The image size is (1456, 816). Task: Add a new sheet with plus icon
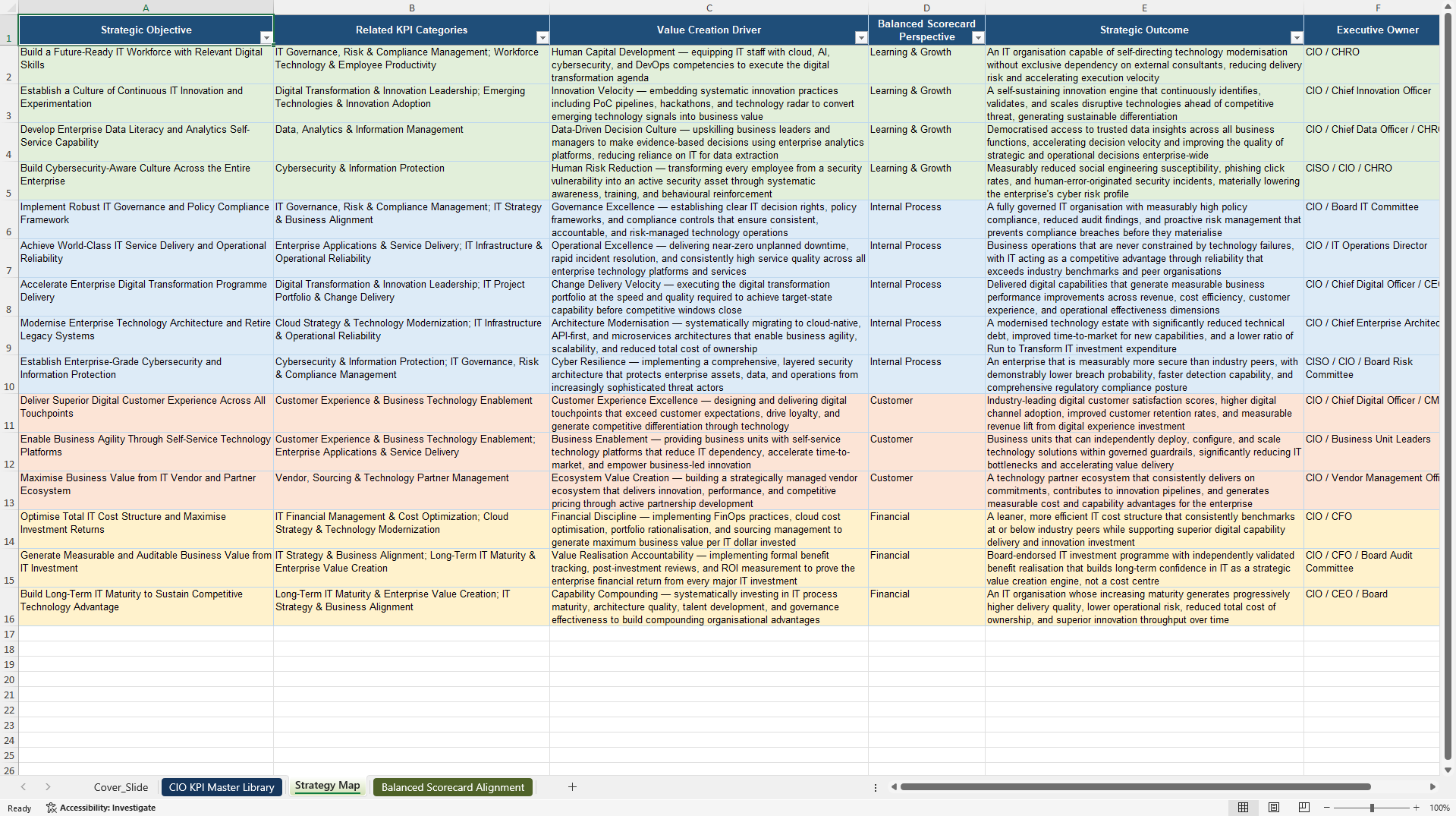coord(572,787)
